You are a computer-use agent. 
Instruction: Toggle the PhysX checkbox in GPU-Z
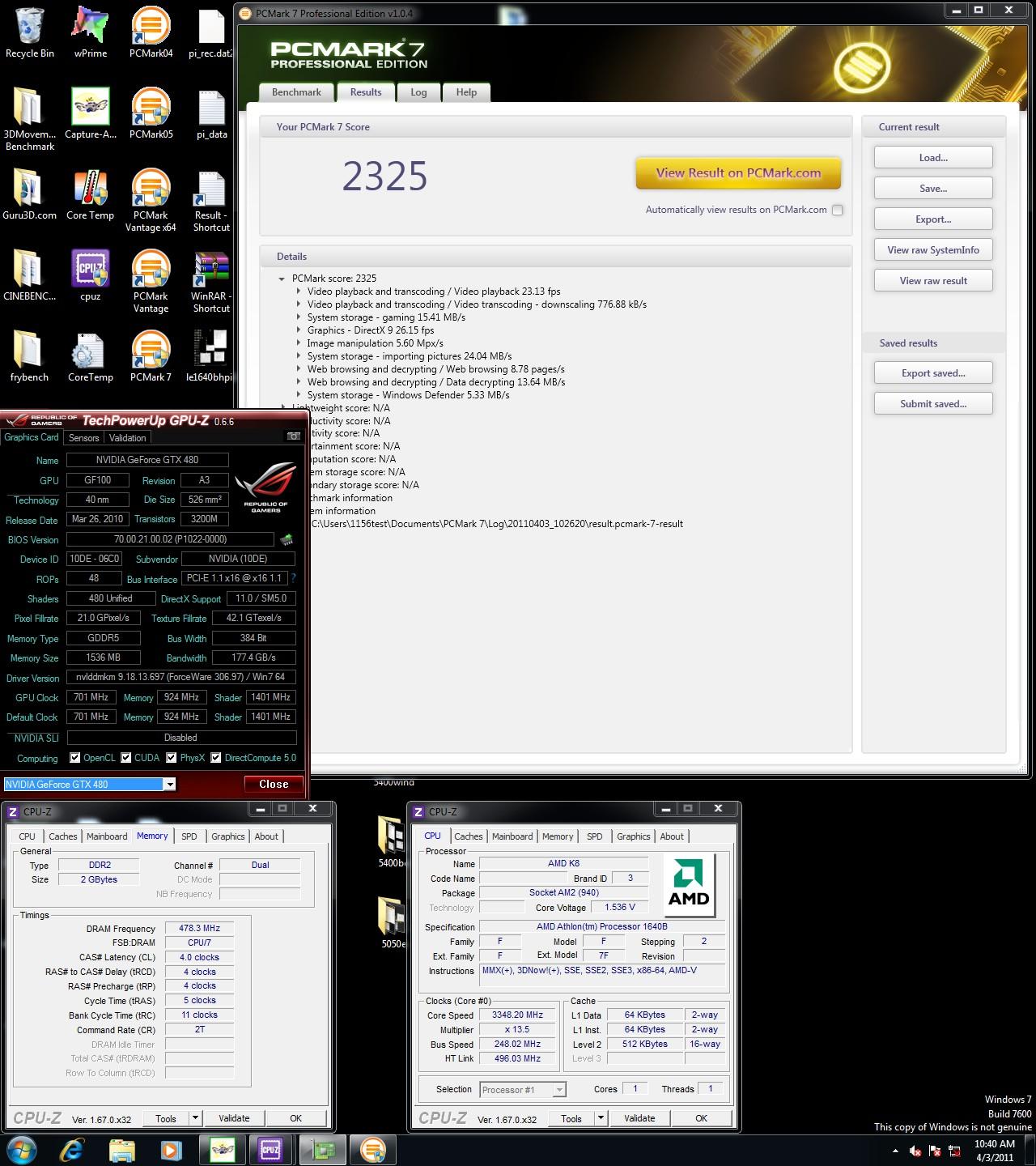coord(172,758)
